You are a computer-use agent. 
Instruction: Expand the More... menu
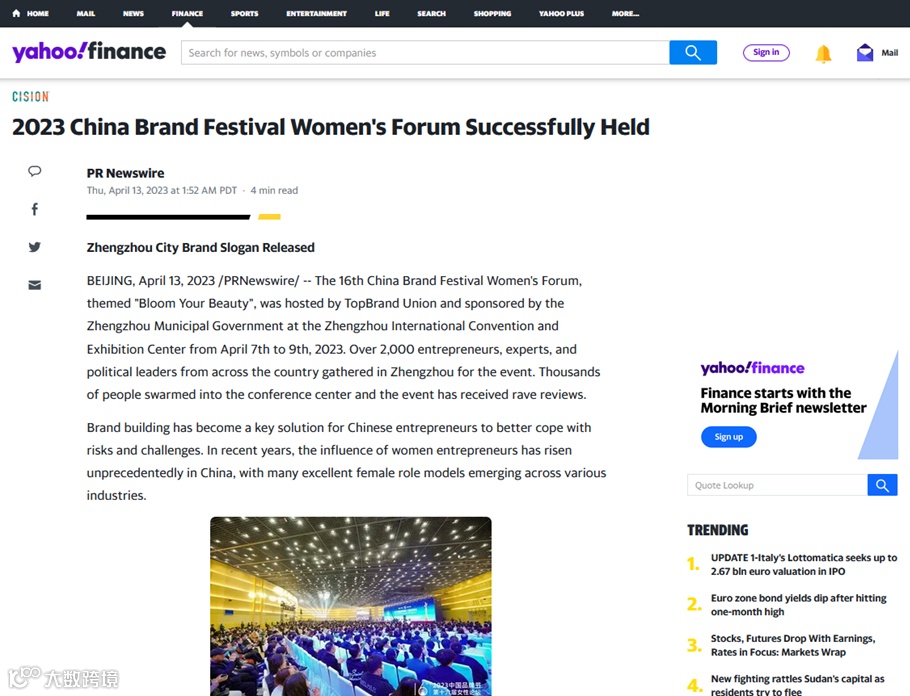625,14
